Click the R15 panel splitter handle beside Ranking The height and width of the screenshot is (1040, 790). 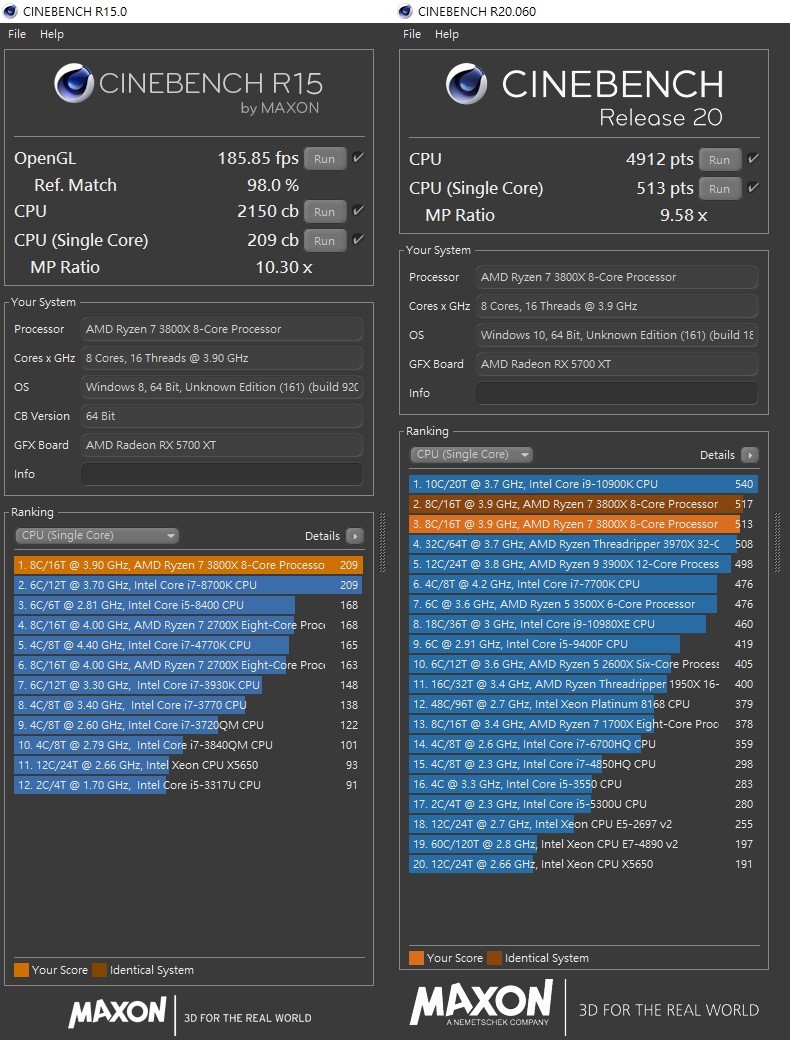(382, 542)
